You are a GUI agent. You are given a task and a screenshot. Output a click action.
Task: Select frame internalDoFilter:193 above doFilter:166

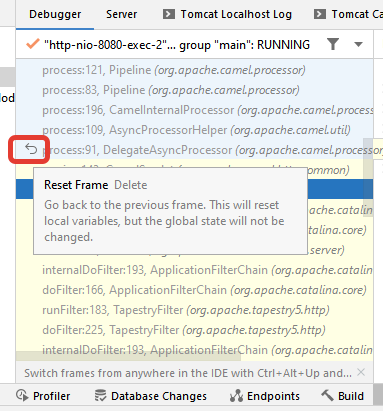[x=194, y=270]
